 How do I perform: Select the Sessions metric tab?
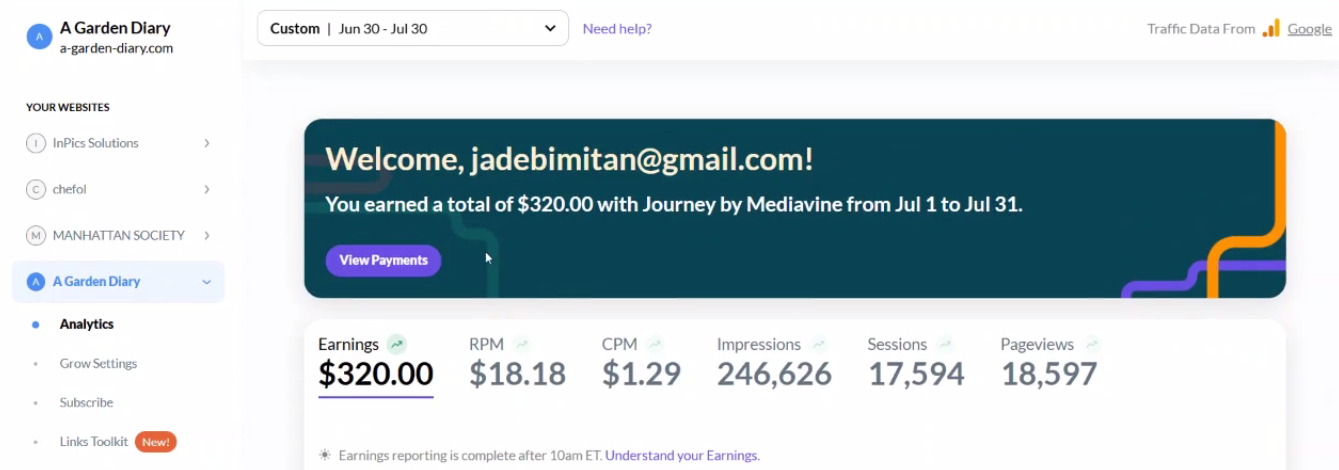pos(915,363)
